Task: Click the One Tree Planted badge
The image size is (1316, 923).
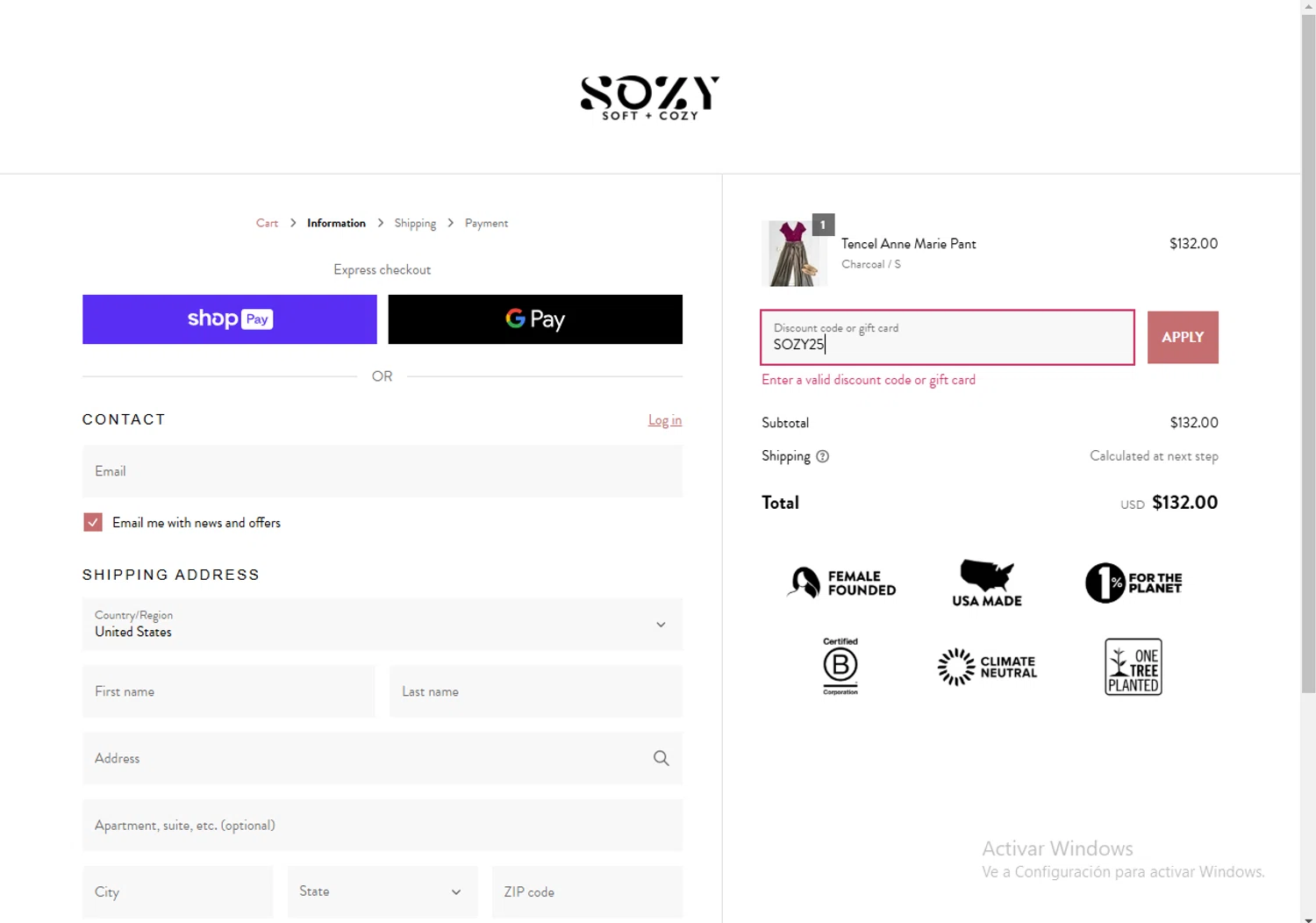Action: point(1134,667)
